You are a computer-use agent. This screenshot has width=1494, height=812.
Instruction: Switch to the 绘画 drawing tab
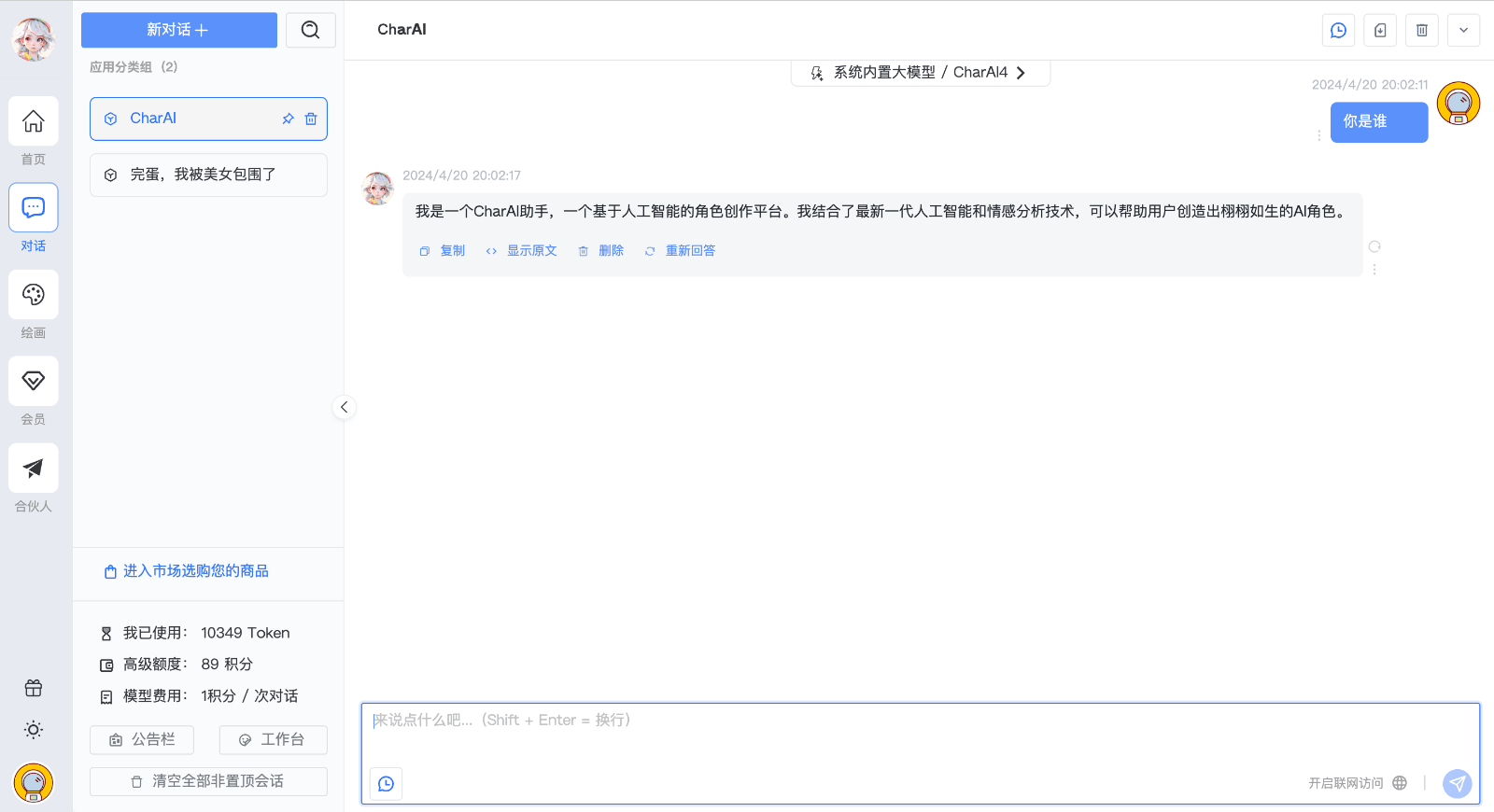34,296
